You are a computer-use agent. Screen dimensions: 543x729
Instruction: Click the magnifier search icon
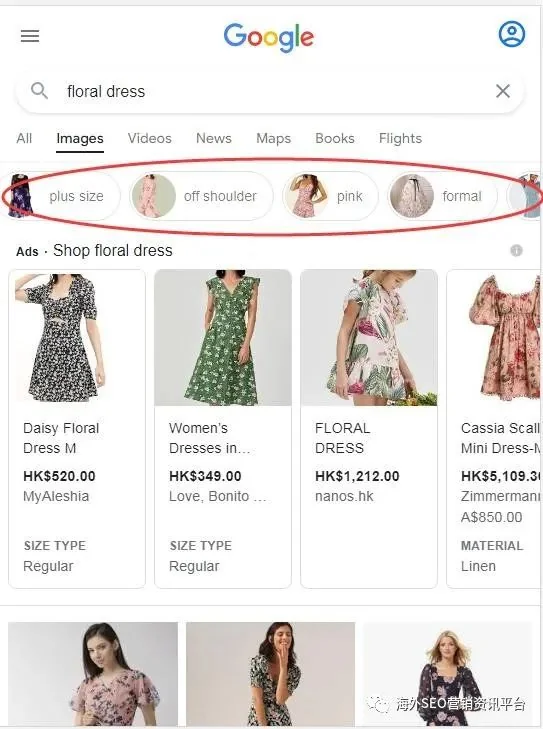tap(39, 91)
